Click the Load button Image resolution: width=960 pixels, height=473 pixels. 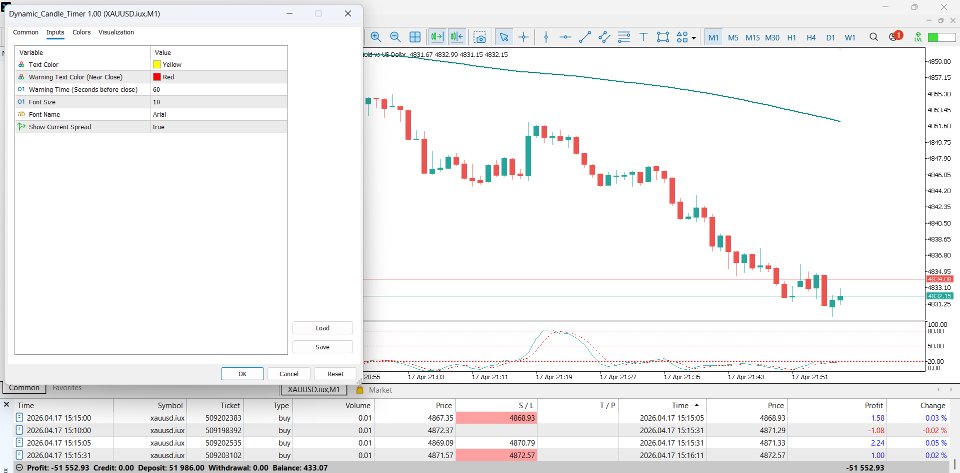pyautogui.click(x=322, y=328)
